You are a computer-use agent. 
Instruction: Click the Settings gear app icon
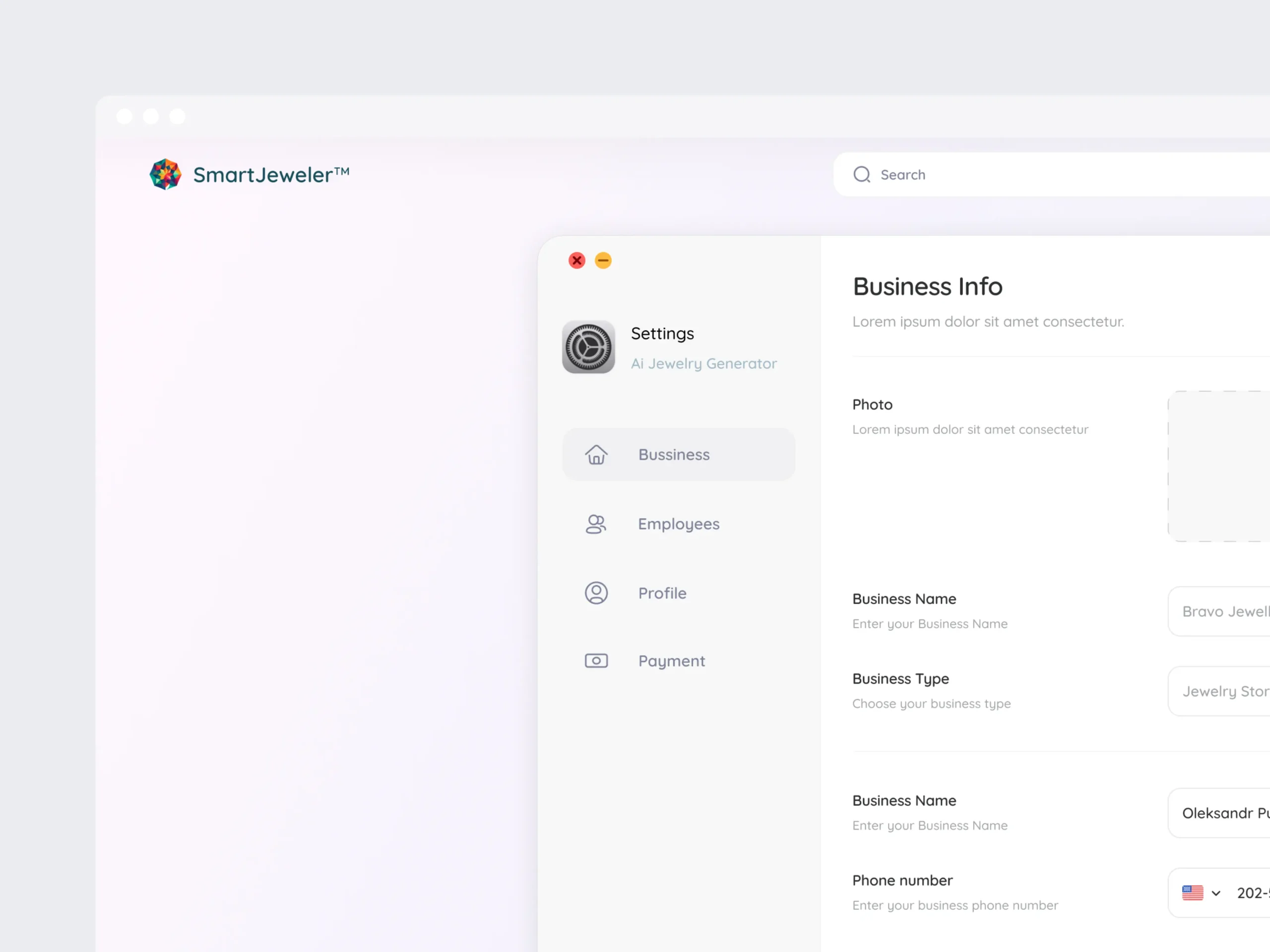(588, 347)
